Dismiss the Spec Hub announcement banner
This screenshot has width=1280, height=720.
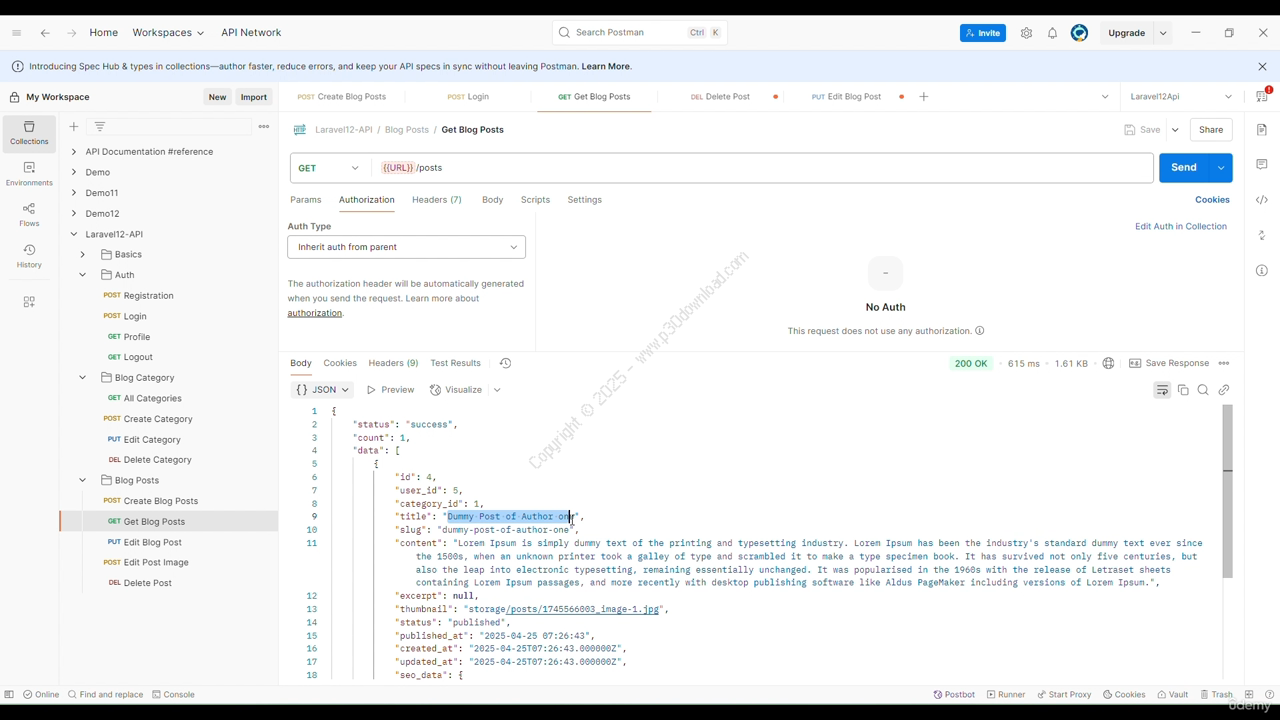pos(1262,66)
